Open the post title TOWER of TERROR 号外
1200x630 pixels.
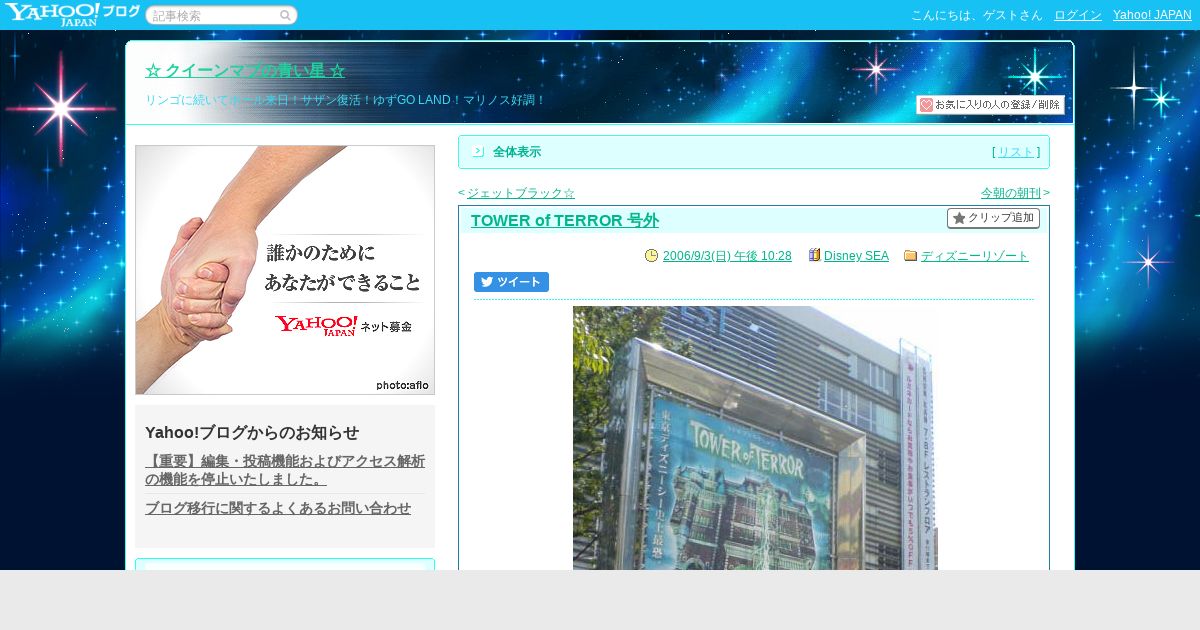click(564, 221)
